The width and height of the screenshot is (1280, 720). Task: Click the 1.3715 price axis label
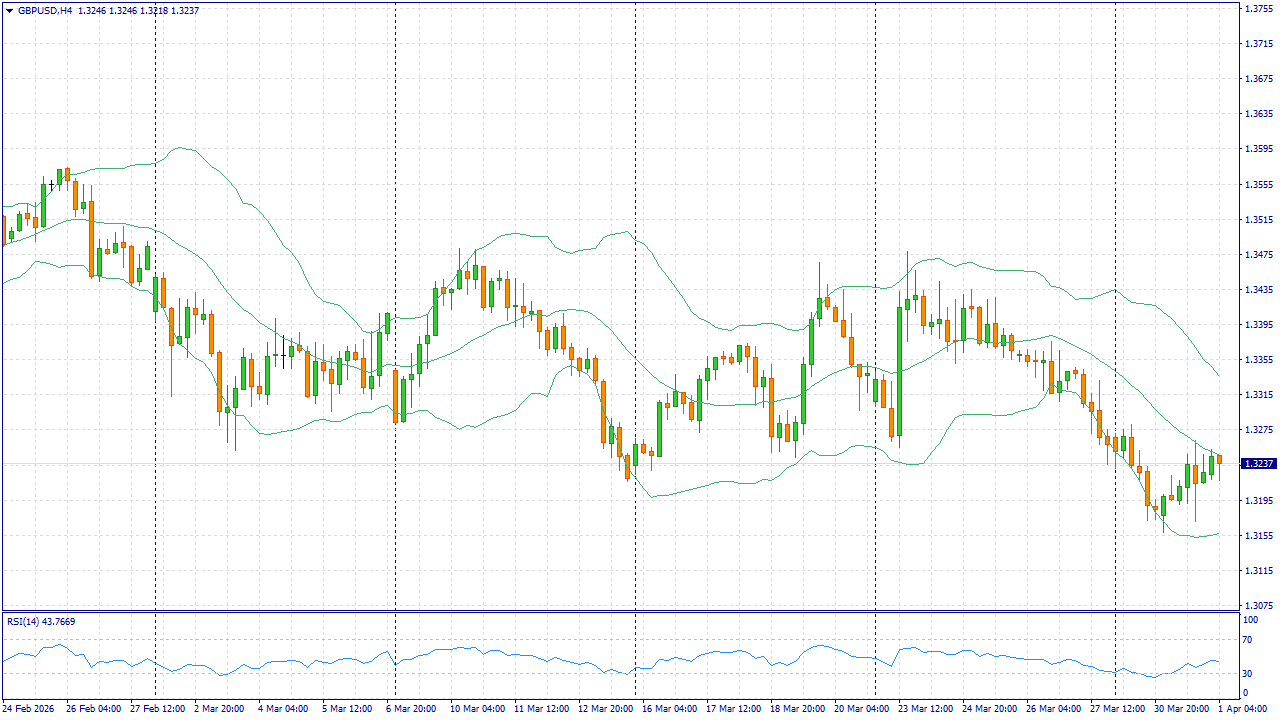[1257, 44]
